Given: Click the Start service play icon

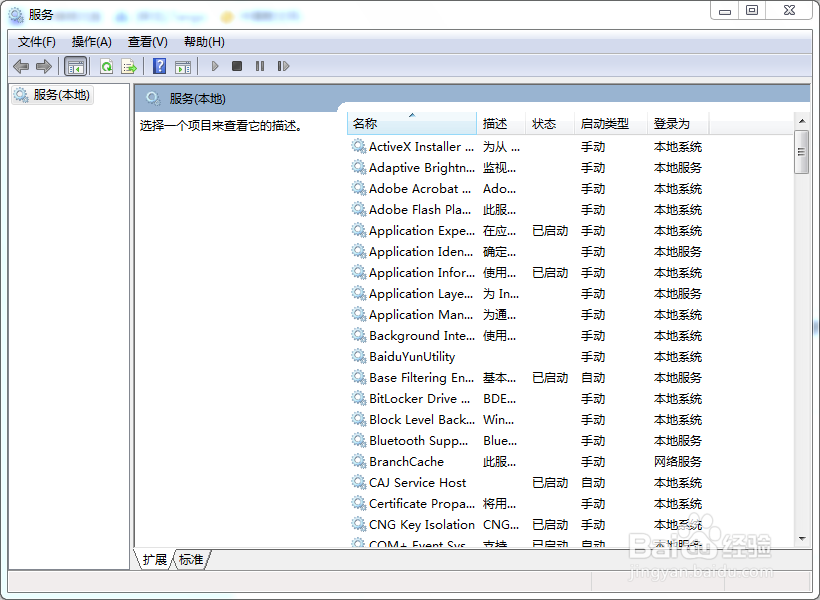Looking at the screenshot, I should point(215,66).
